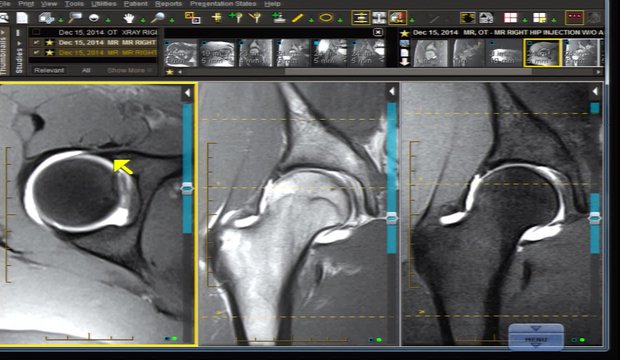The image size is (620, 360).
Task: Open the Tools menu
Action: (74, 4)
